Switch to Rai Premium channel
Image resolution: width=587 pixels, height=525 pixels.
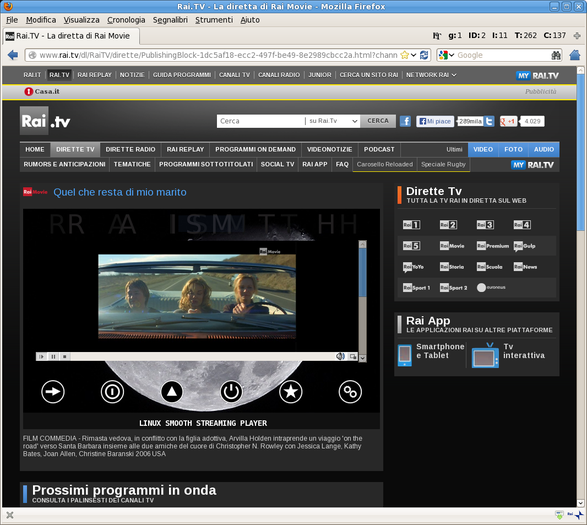(x=493, y=246)
